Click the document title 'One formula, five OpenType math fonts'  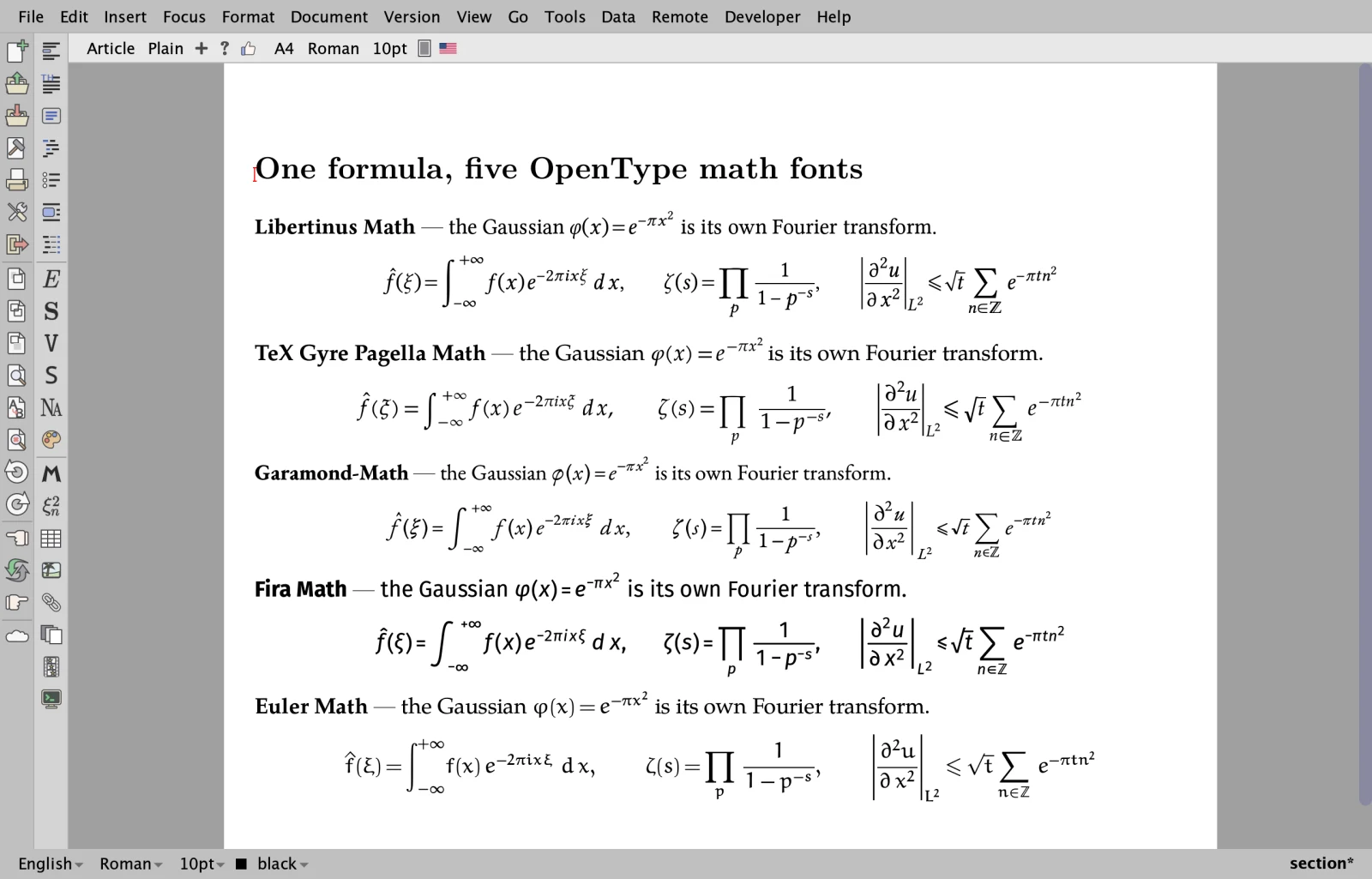(559, 169)
